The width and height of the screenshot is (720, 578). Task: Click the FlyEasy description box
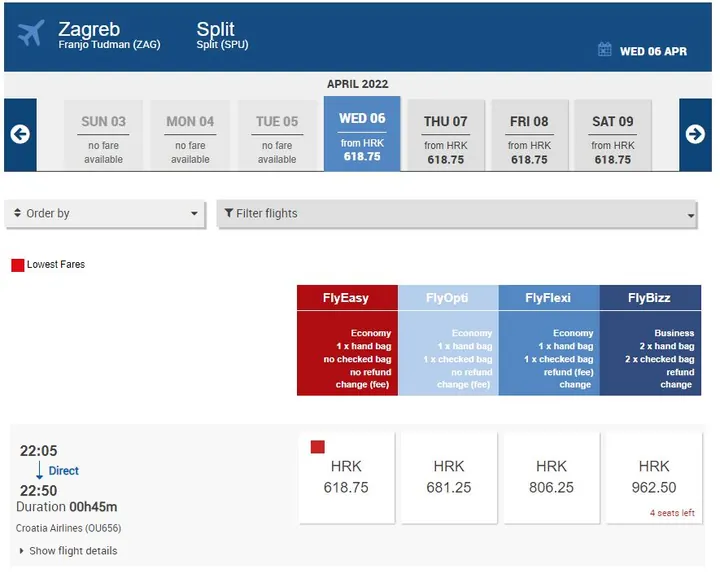pyautogui.click(x=347, y=353)
